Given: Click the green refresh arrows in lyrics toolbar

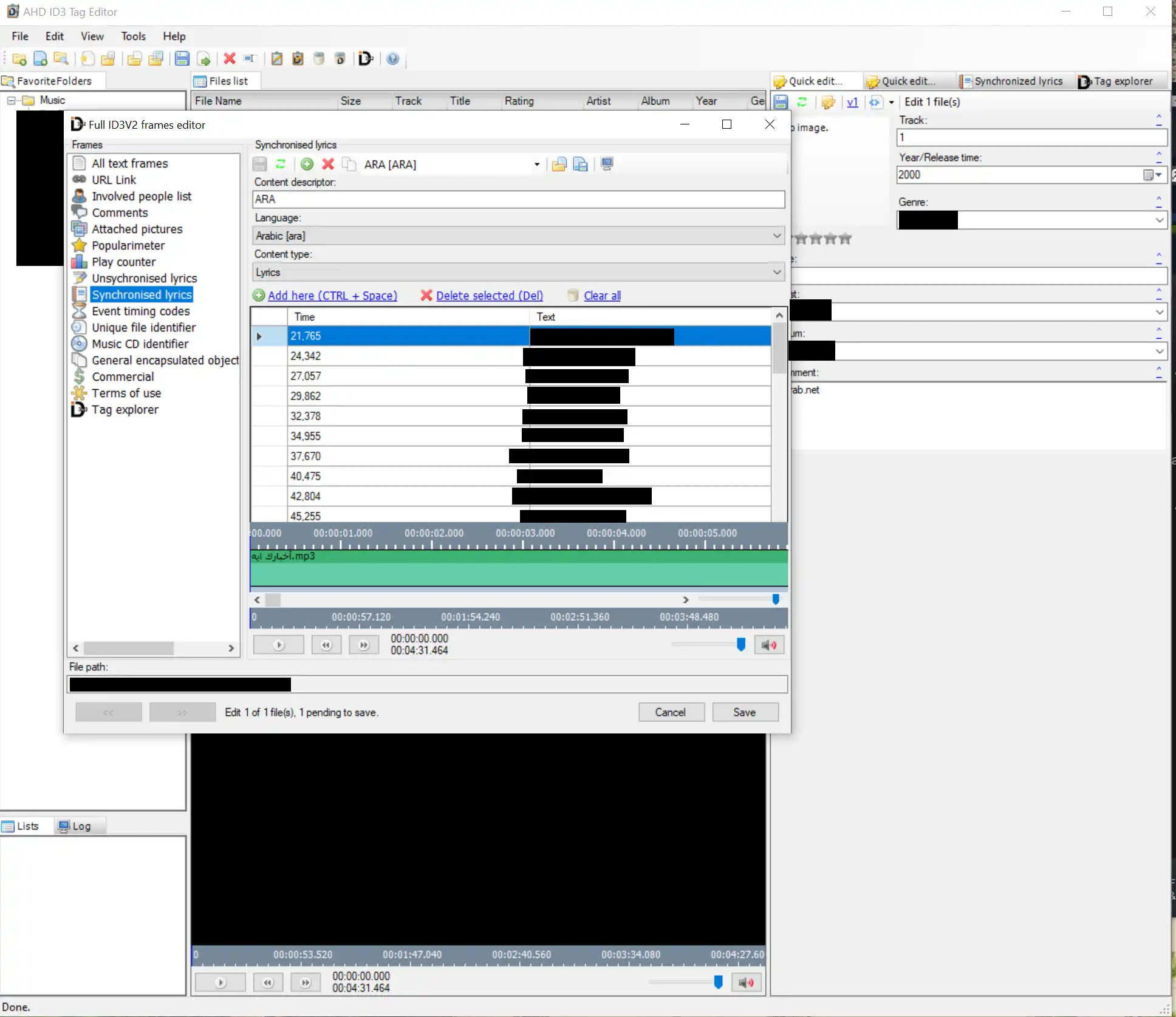Looking at the screenshot, I should coord(281,164).
